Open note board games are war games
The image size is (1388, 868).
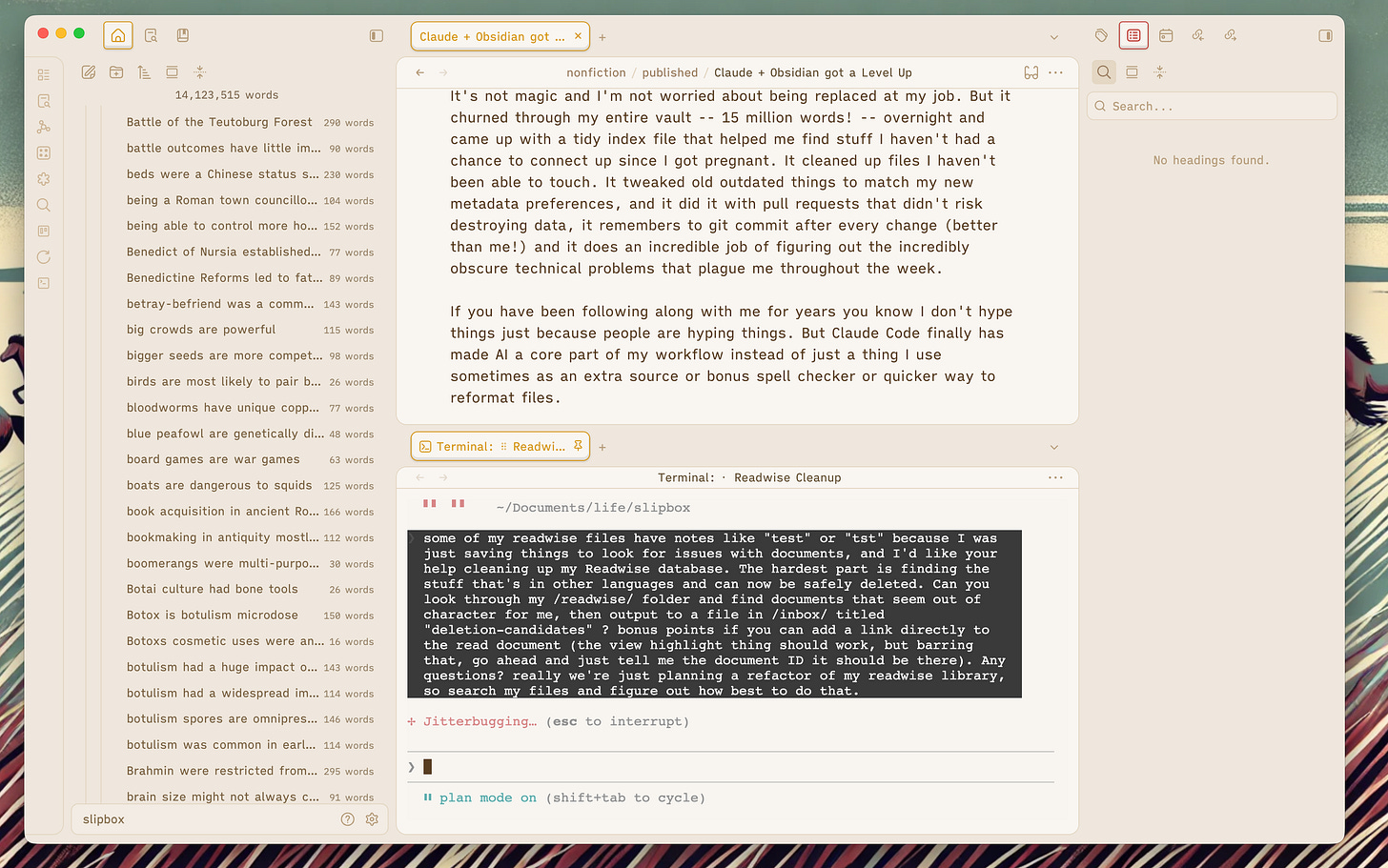[250, 459]
